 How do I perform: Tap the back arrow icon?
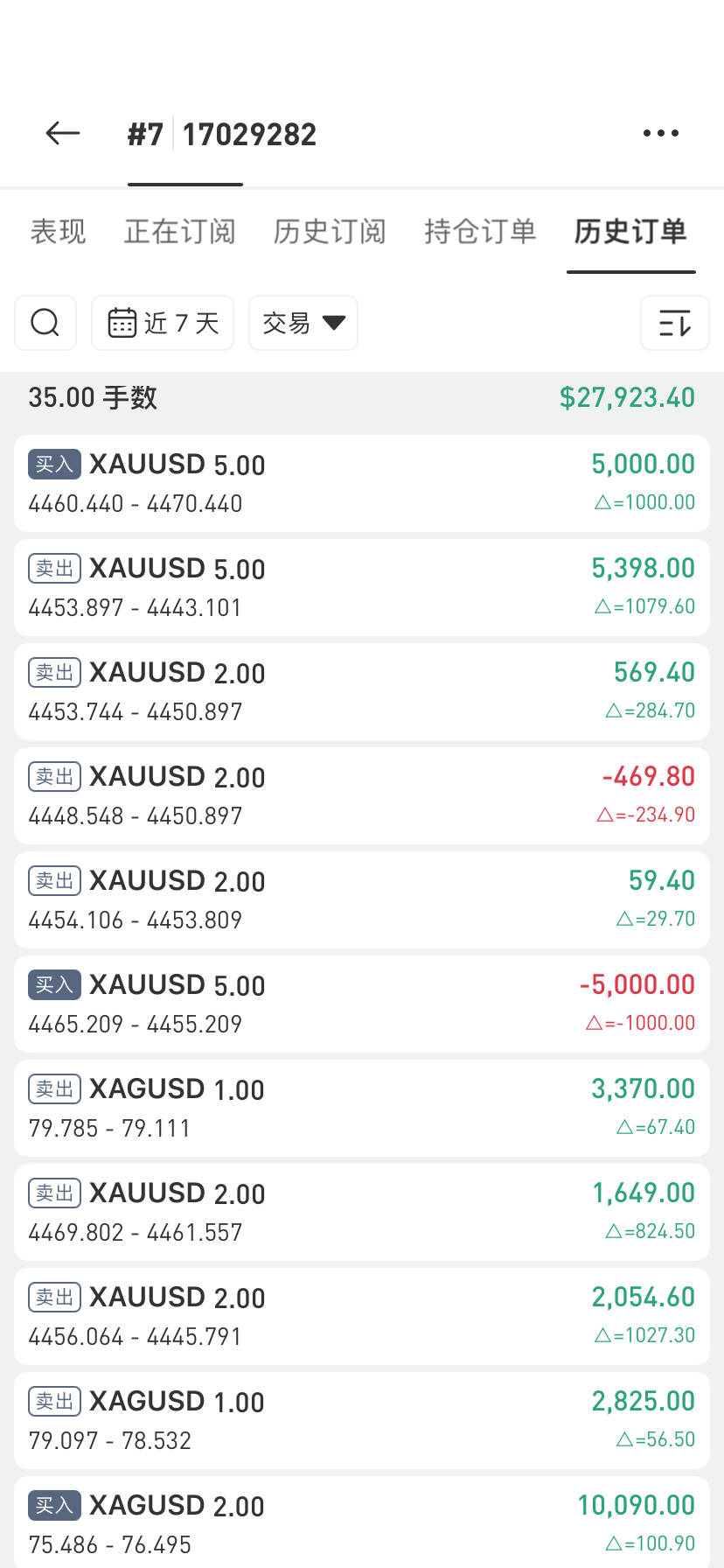(x=63, y=133)
